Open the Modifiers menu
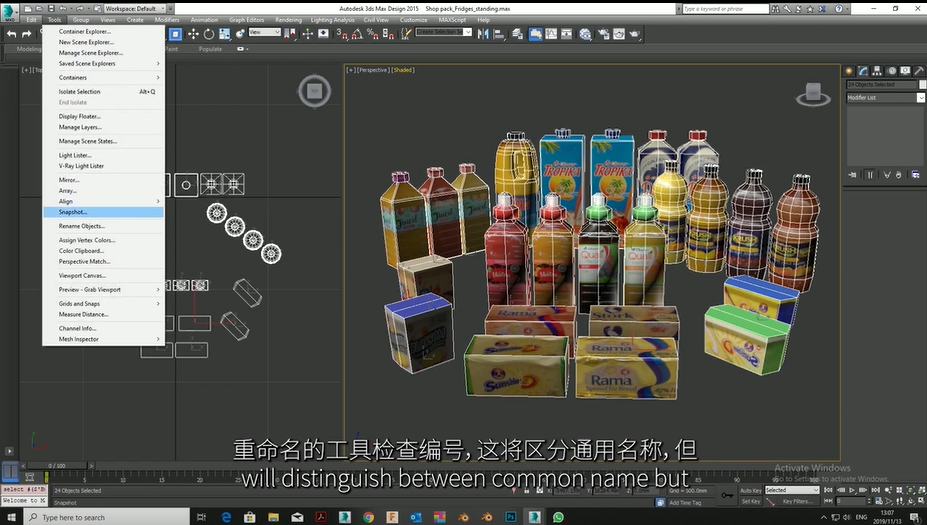Screen dimensions: 927x525 click(167, 20)
